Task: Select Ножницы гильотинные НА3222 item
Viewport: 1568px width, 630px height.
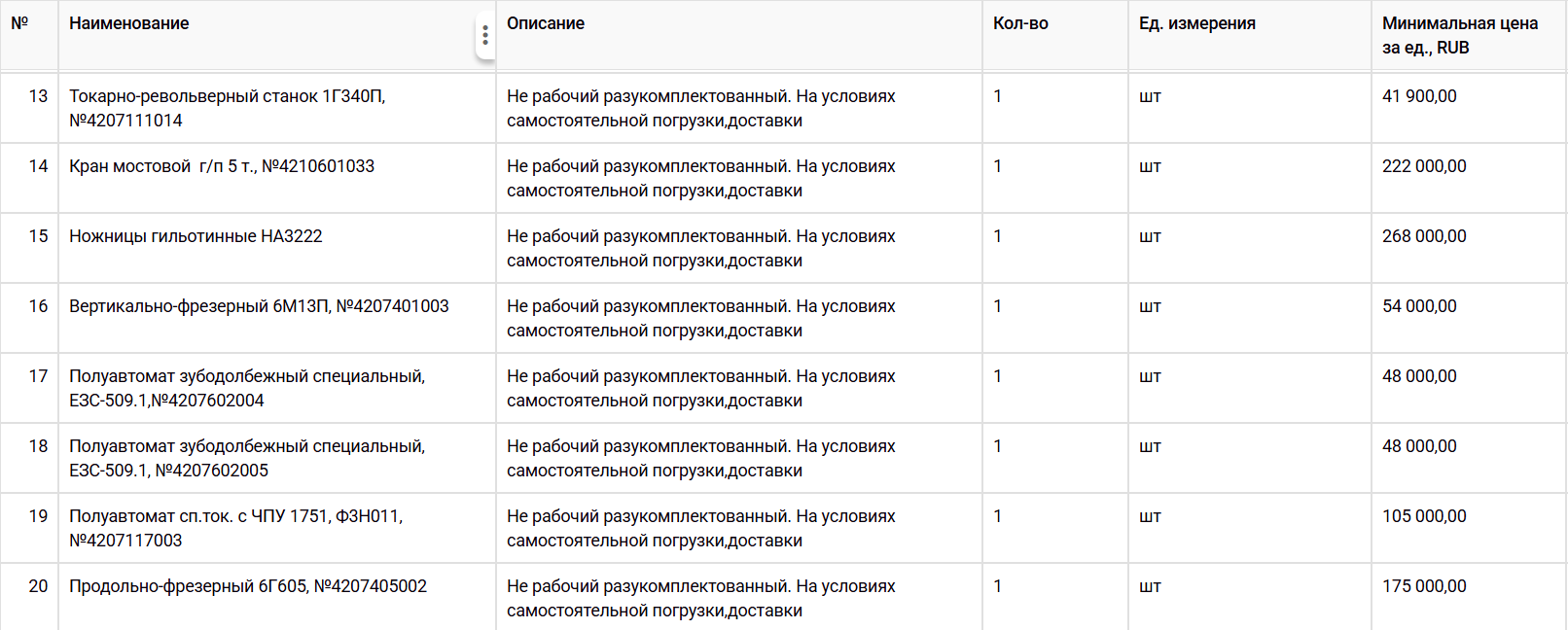Action: 196,236
